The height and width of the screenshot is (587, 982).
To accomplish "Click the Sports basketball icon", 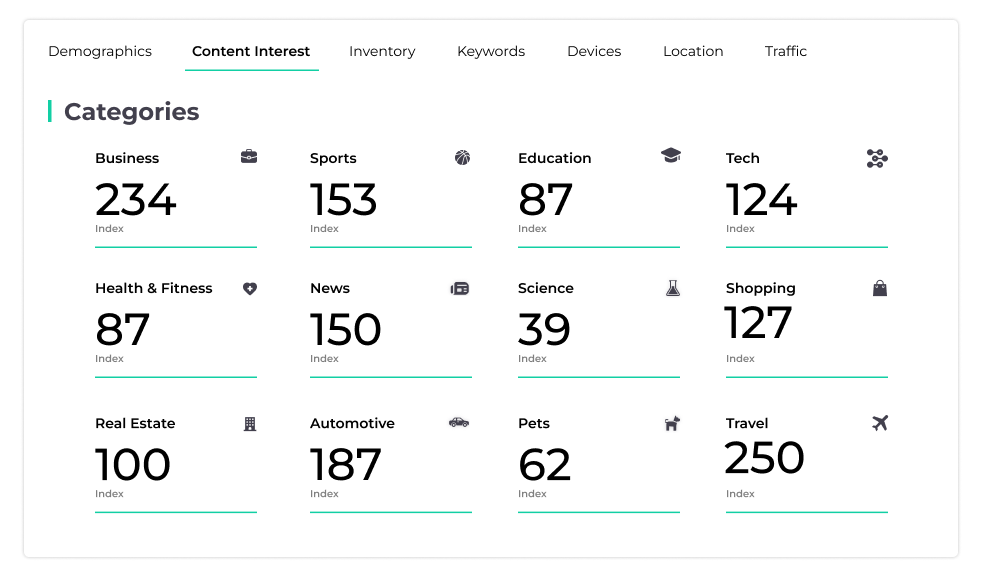I will tap(462, 158).
